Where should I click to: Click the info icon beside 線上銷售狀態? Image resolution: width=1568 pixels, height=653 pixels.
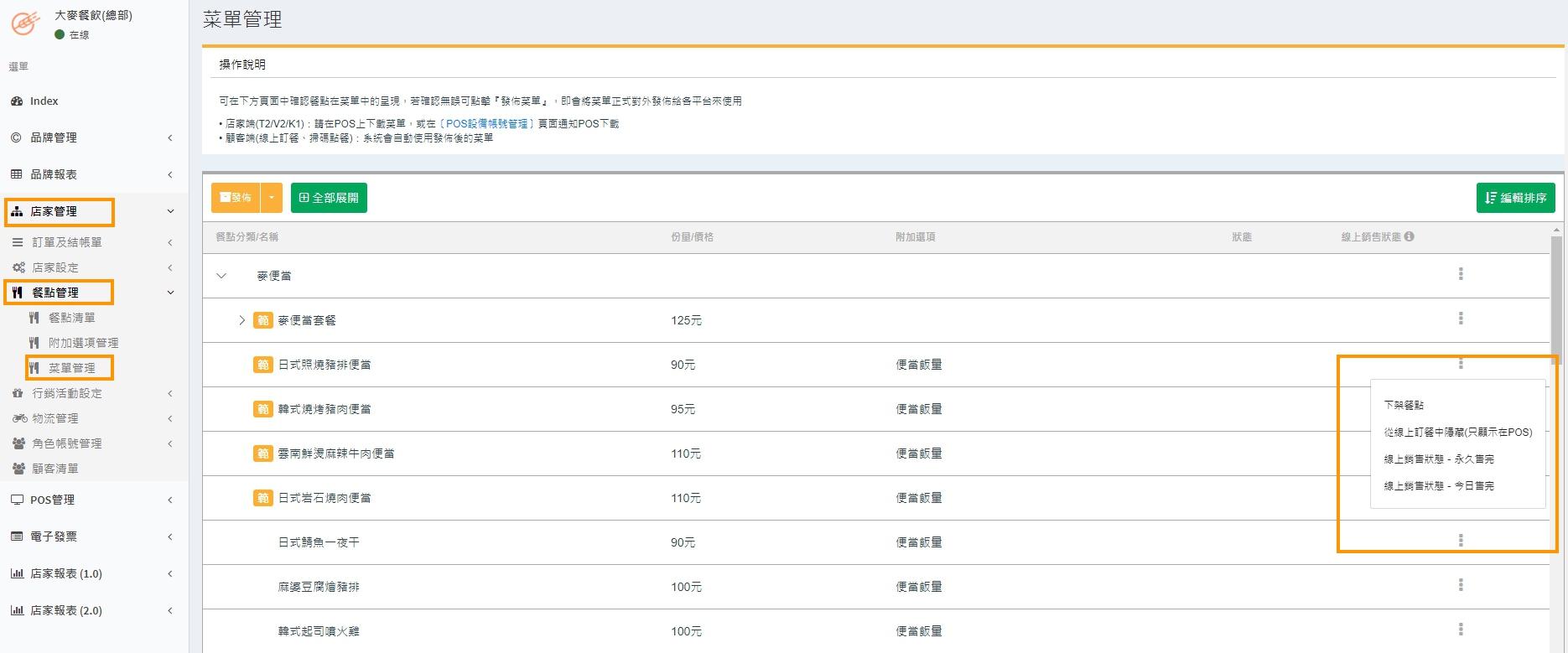pos(1409,236)
